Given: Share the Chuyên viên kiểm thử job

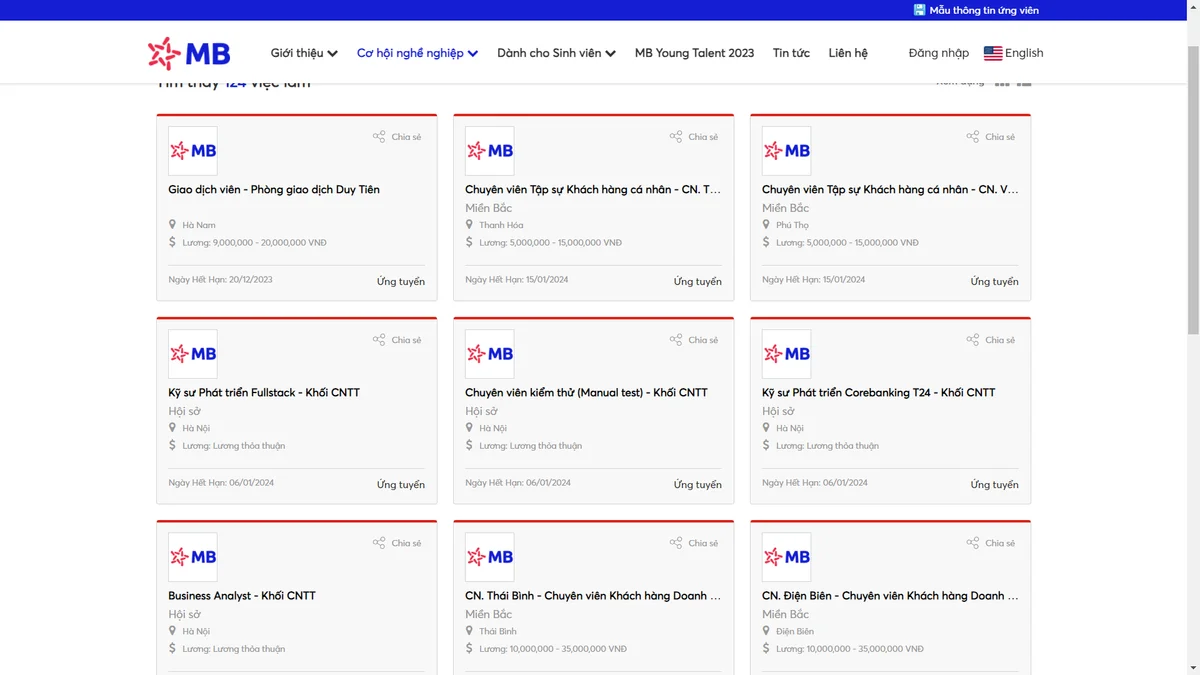Looking at the screenshot, I should coord(694,340).
